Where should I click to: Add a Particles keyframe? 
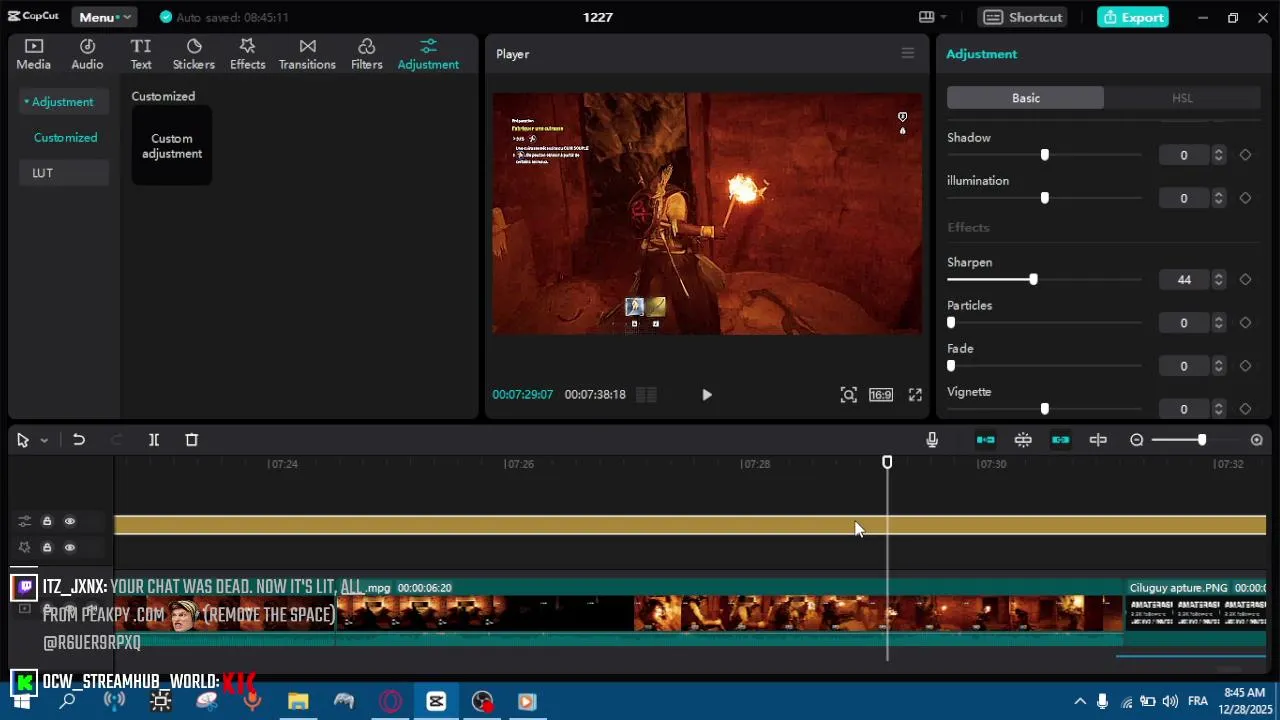pyautogui.click(x=1245, y=323)
